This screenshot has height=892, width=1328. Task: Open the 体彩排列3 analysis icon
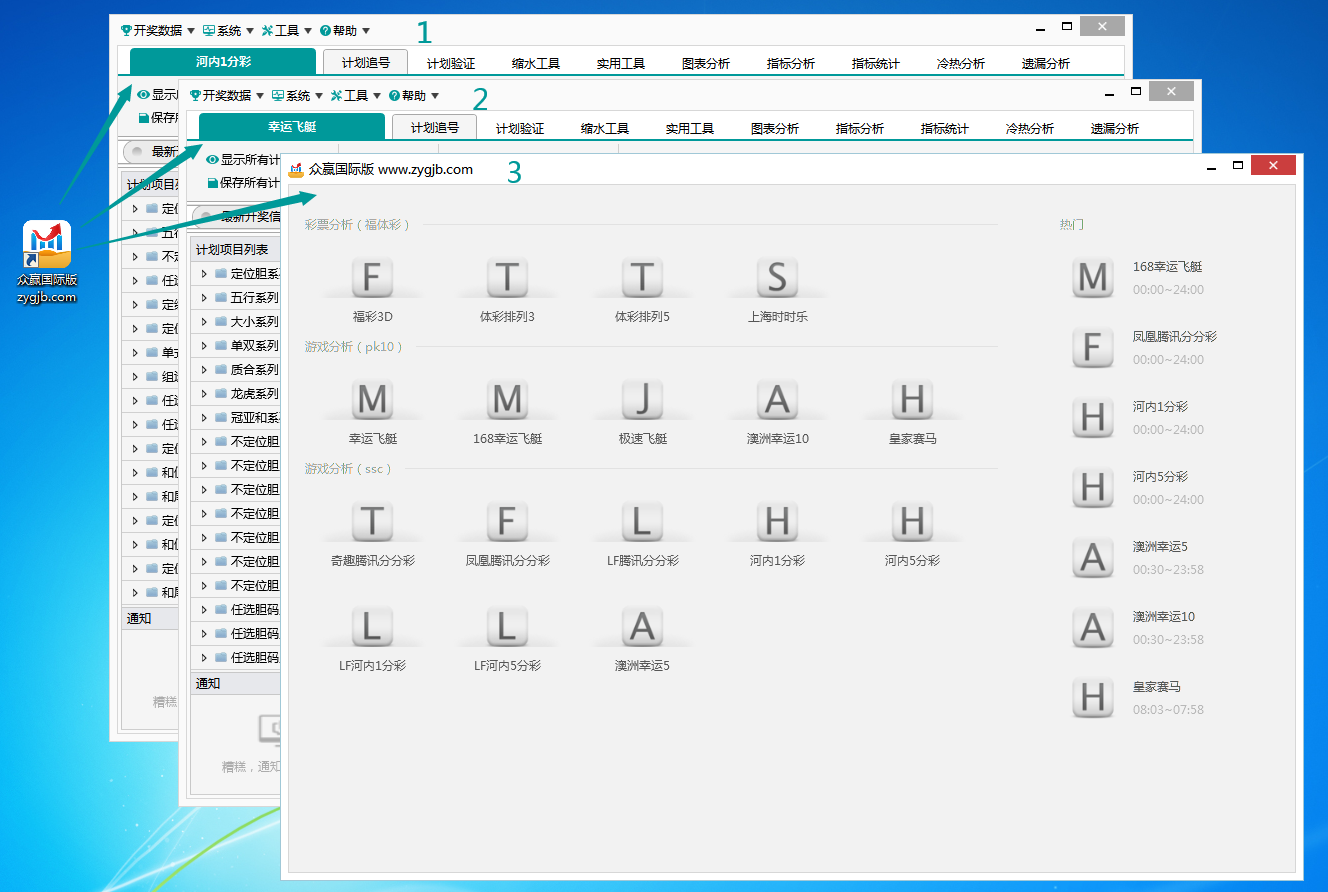point(507,278)
